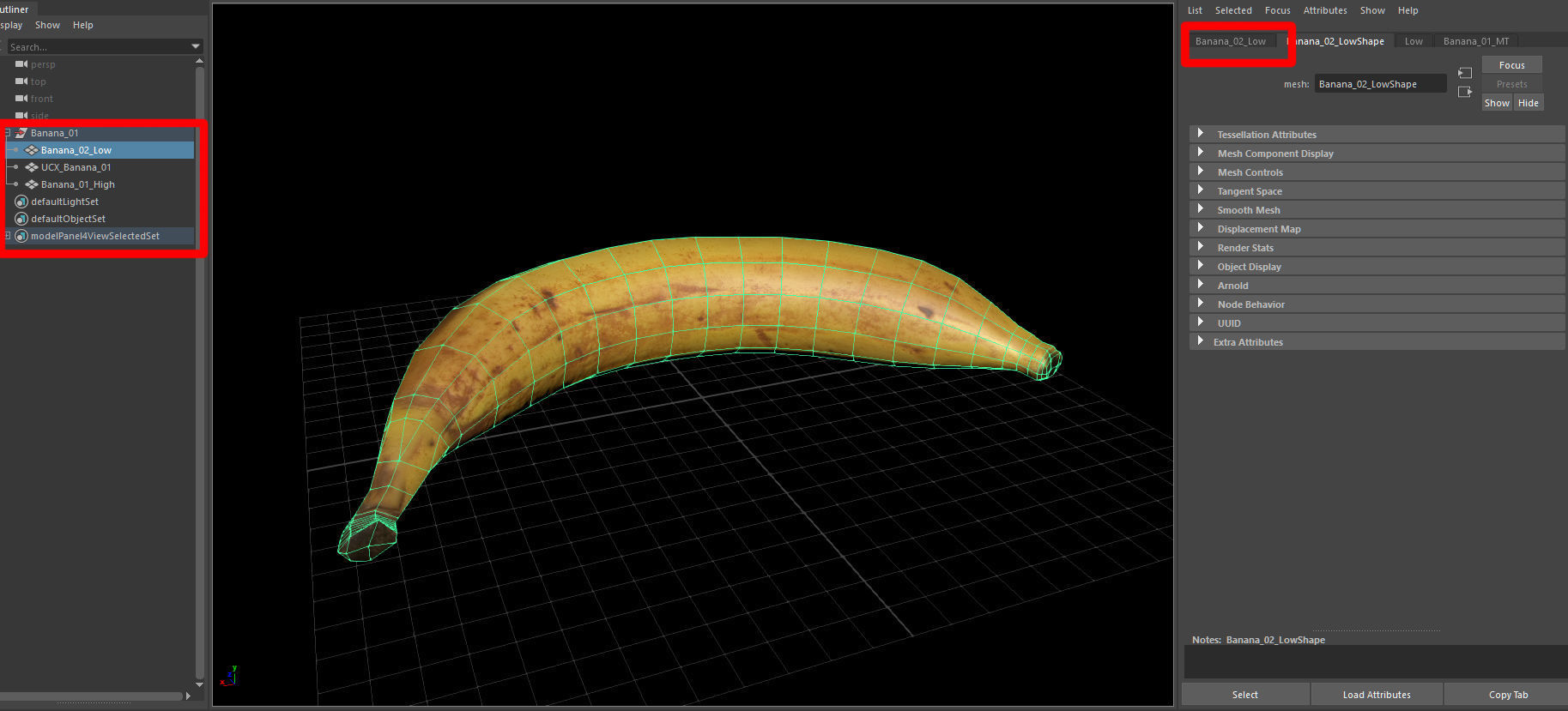1568x711 pixels.
Task: Click the front camera icon in Outliner
Action: 21,99
